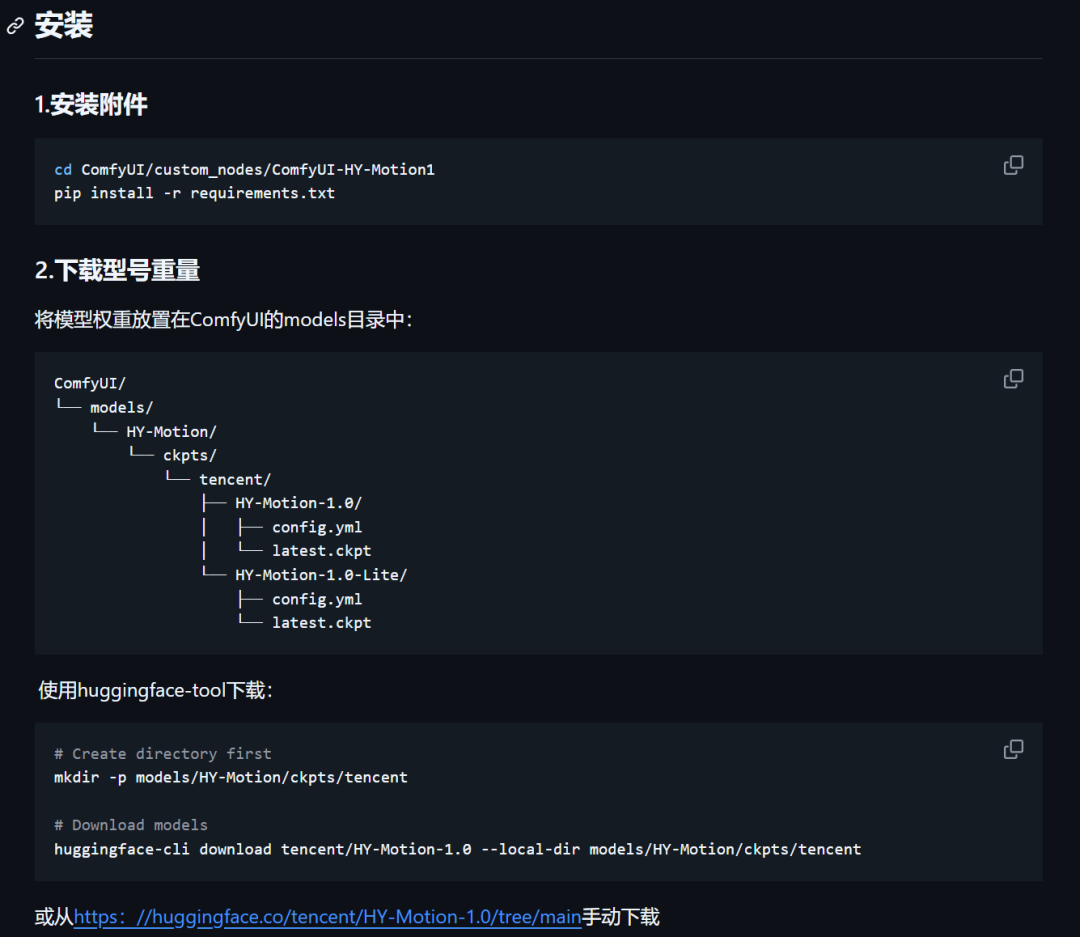
Task: Click the cd ComfyUI/custom_nodes command line
Action: (244, 170)
